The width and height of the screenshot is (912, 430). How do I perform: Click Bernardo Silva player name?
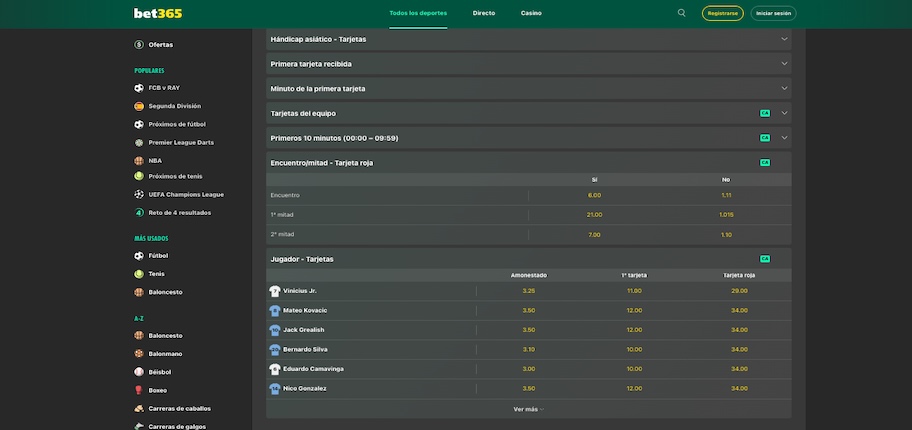pyautogui.click(x=305, y=350)
